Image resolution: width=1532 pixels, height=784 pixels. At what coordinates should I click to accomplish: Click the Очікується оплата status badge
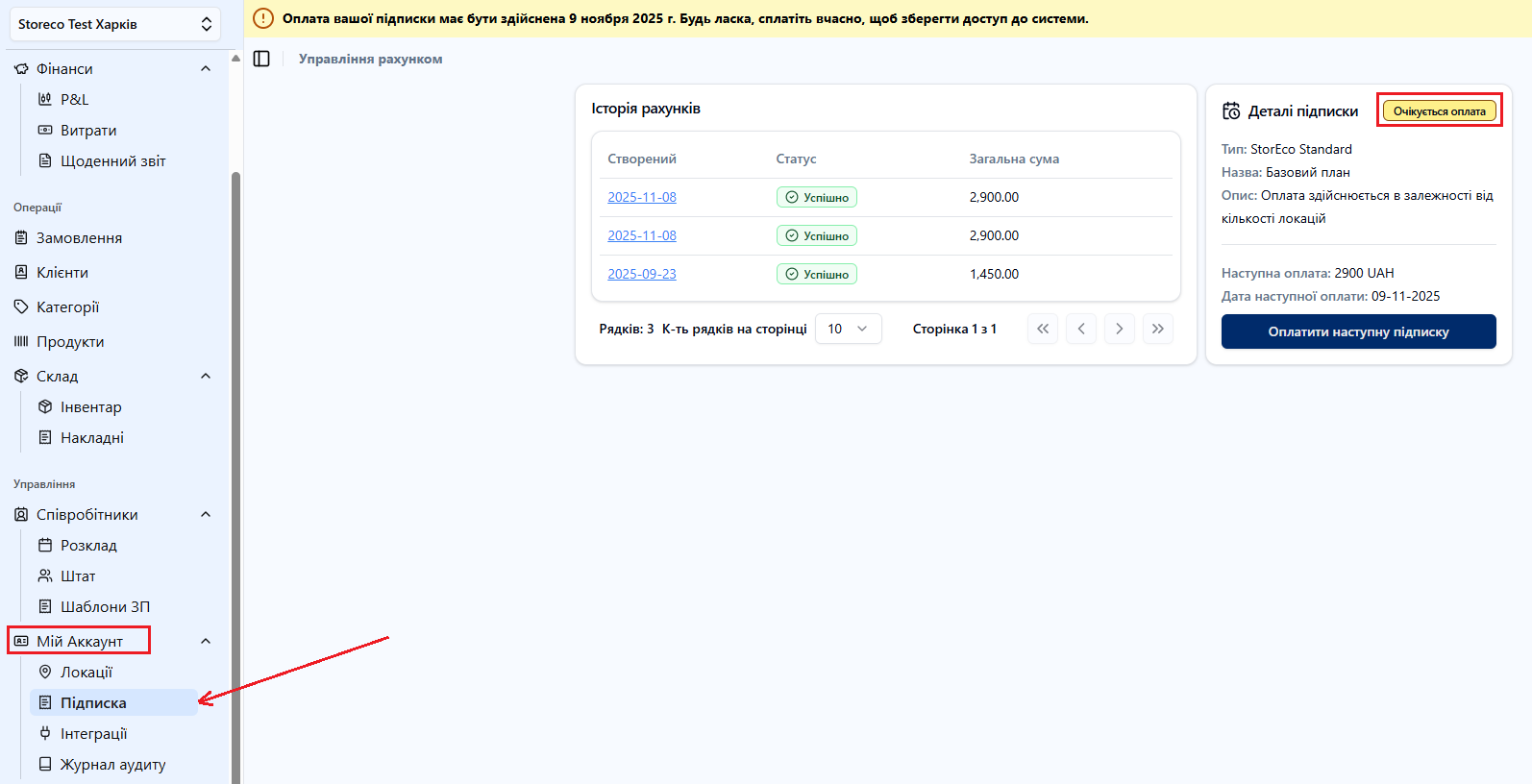1439,111
